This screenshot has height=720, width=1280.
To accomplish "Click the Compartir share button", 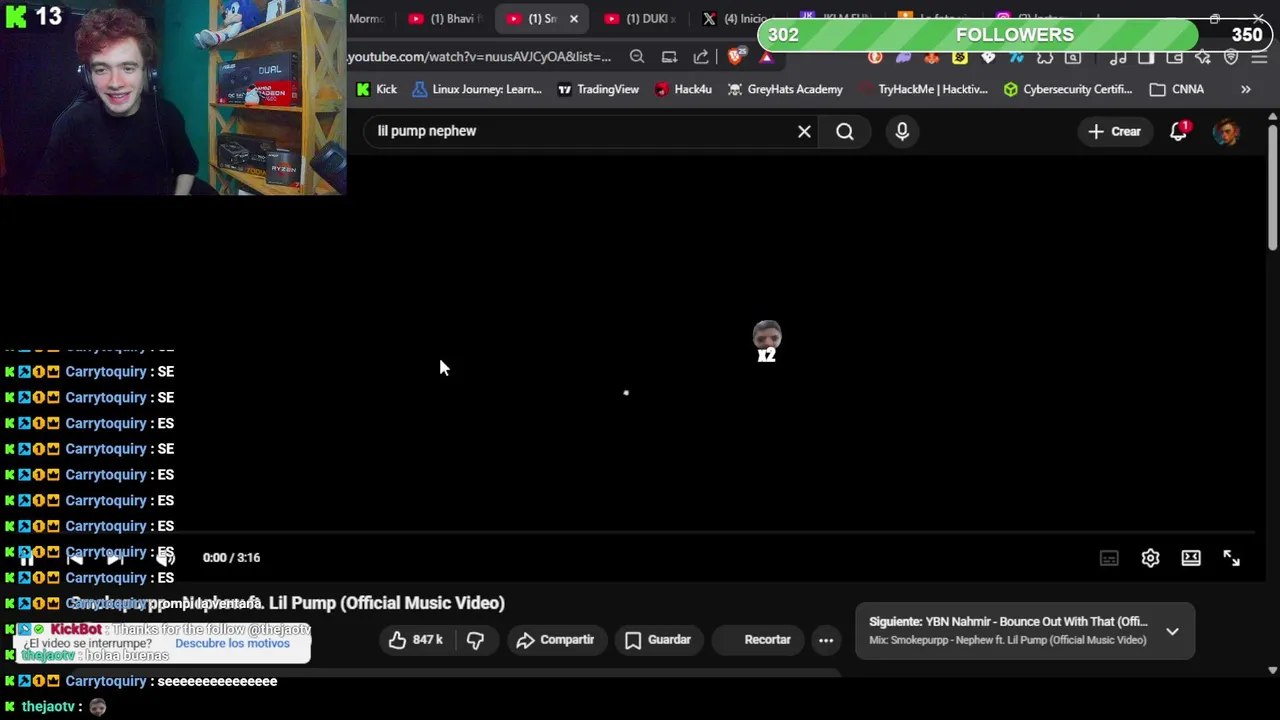I will click(x=555, y=640).
